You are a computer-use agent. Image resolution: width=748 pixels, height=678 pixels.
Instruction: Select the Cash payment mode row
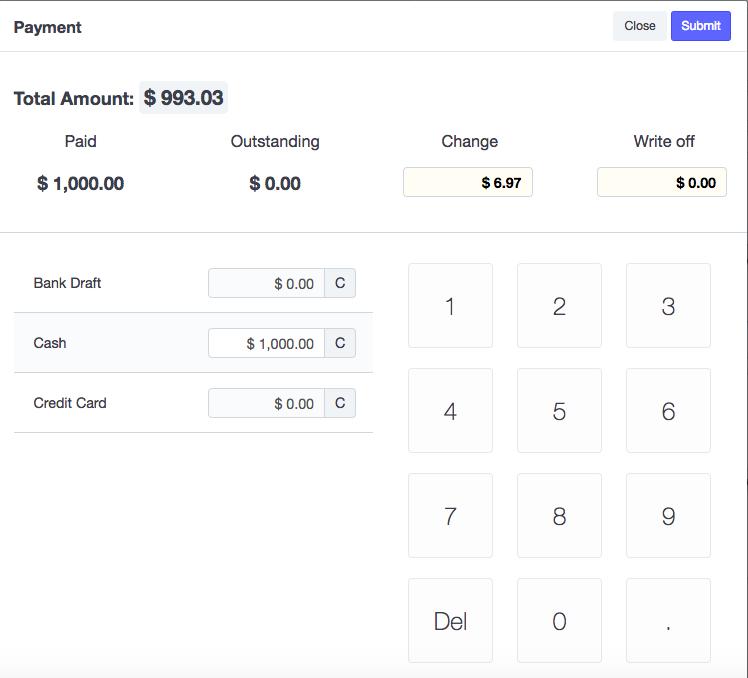click(x=100, y=343)
